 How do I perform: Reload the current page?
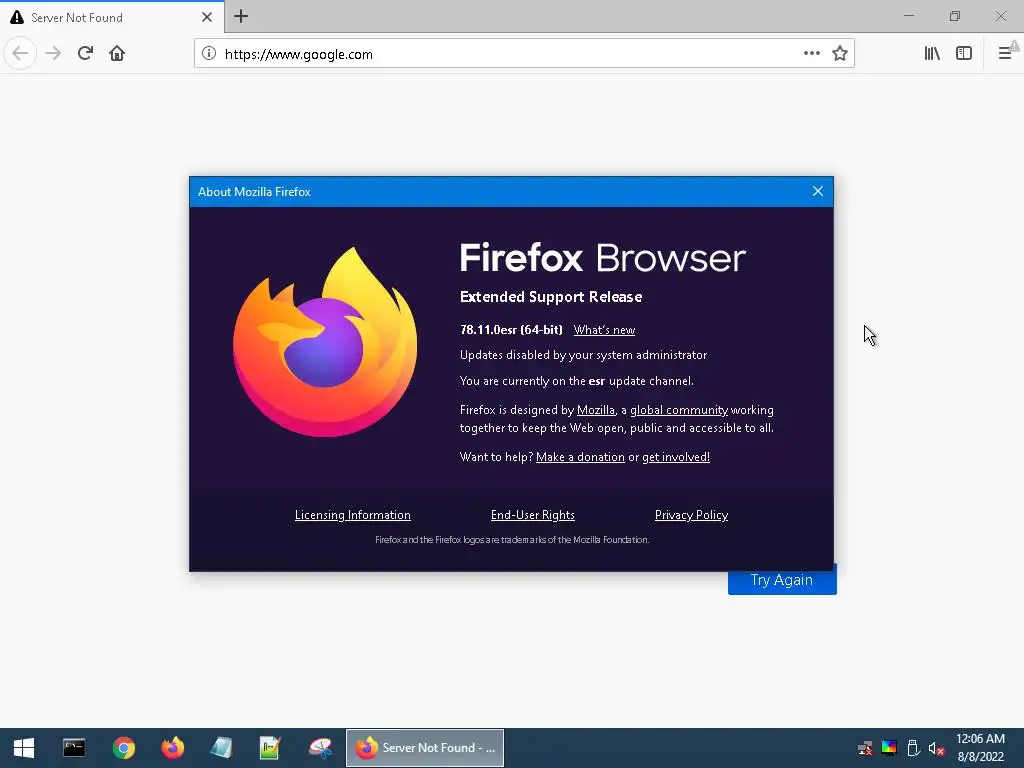[85, 54]
